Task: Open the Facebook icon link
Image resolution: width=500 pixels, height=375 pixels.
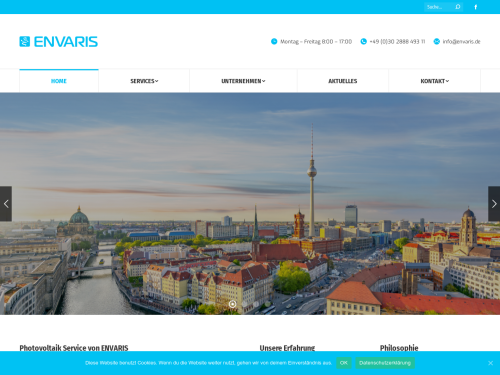Action: pos(475,7)
